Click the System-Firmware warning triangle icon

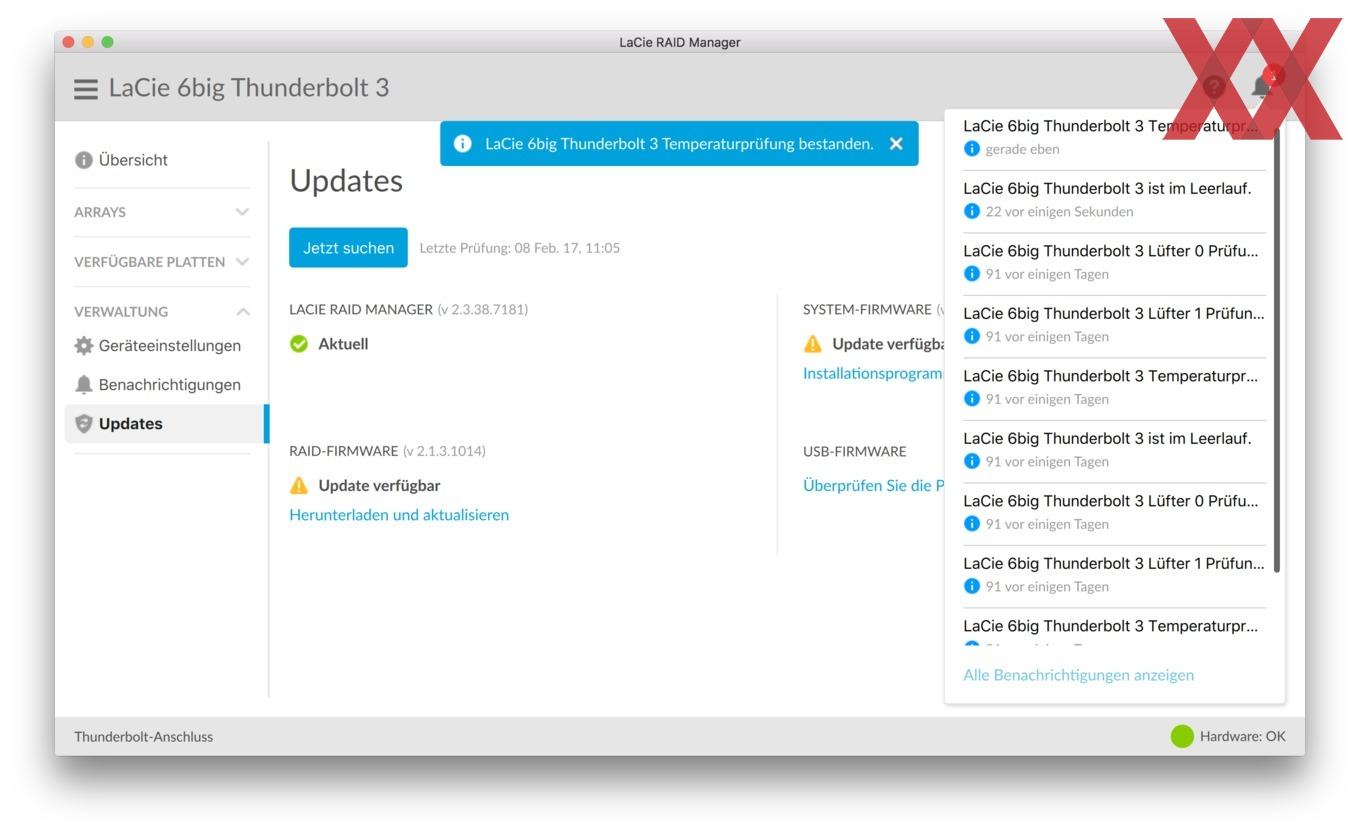(812, 344)
